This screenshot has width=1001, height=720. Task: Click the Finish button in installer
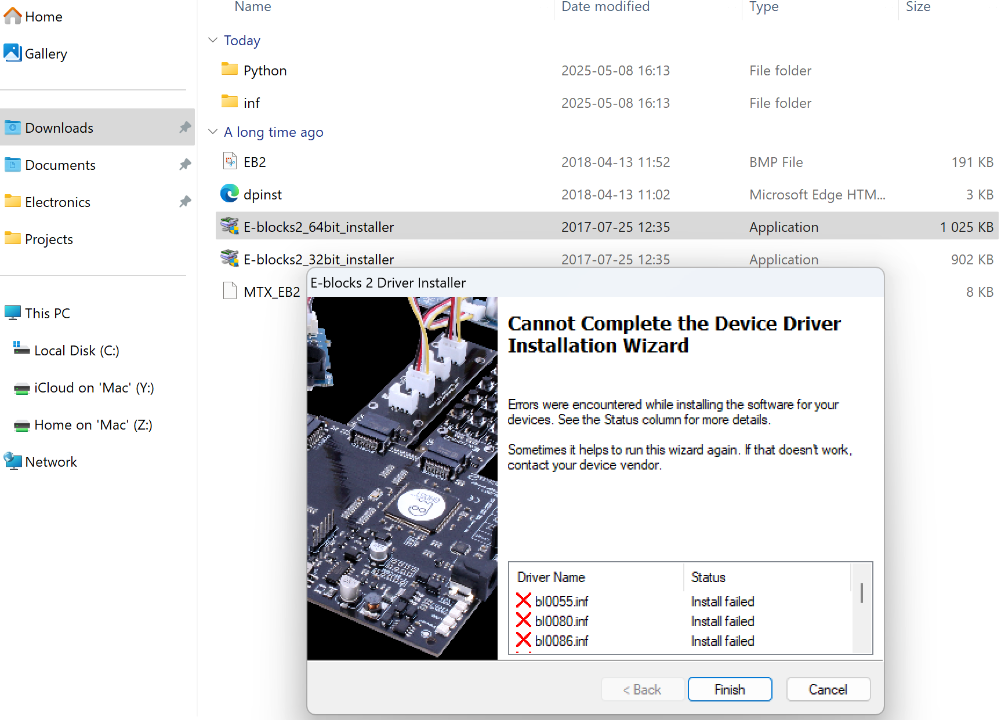pos(730,689)
